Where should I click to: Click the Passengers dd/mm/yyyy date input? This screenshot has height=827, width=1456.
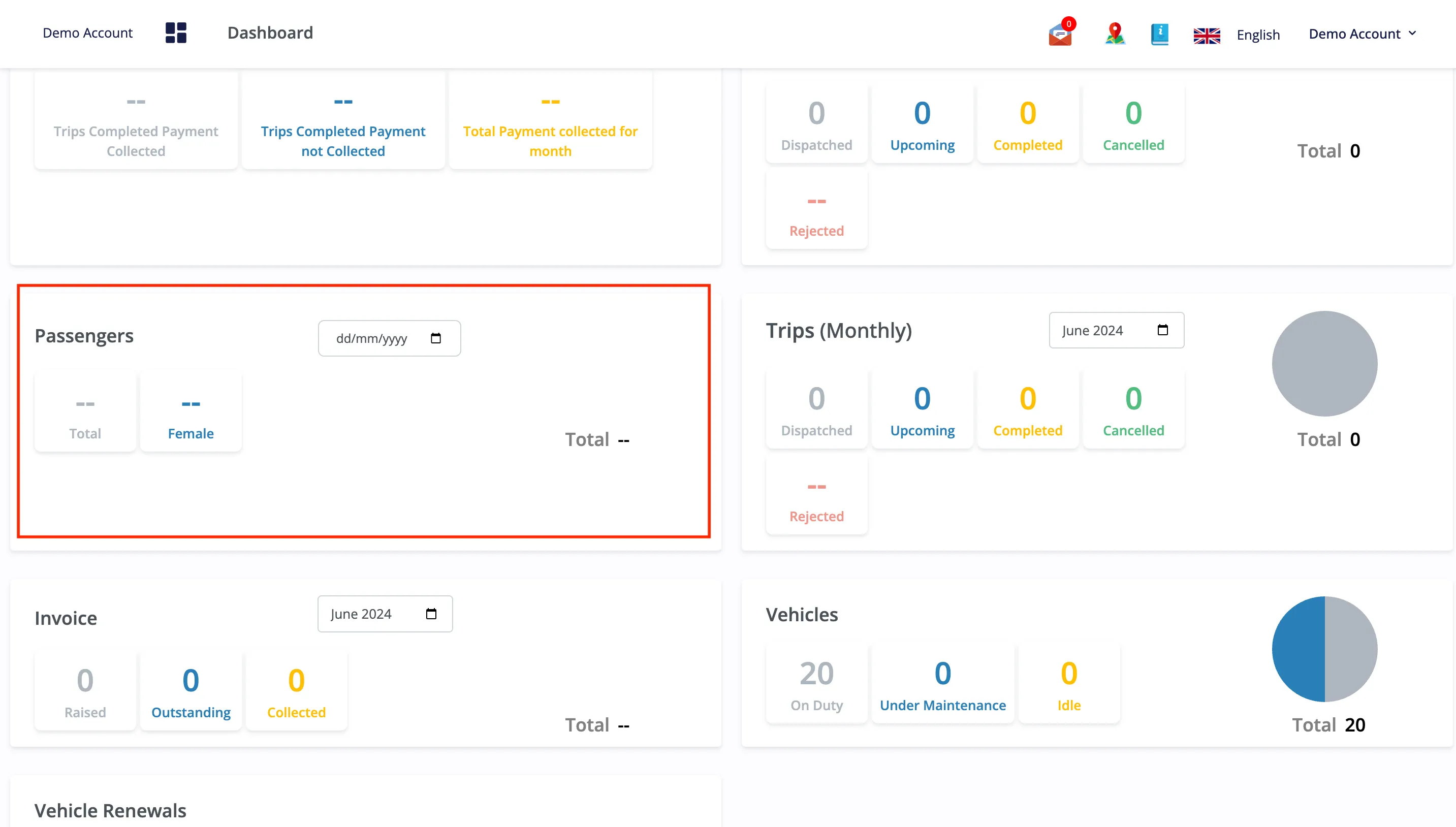[390, 338]
